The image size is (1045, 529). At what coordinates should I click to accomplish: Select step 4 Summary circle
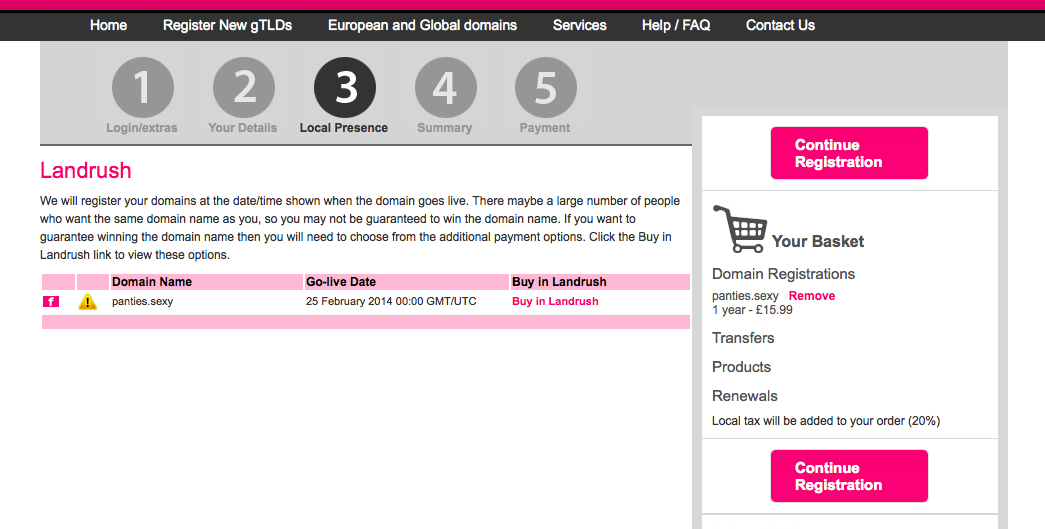pos(445,88)
